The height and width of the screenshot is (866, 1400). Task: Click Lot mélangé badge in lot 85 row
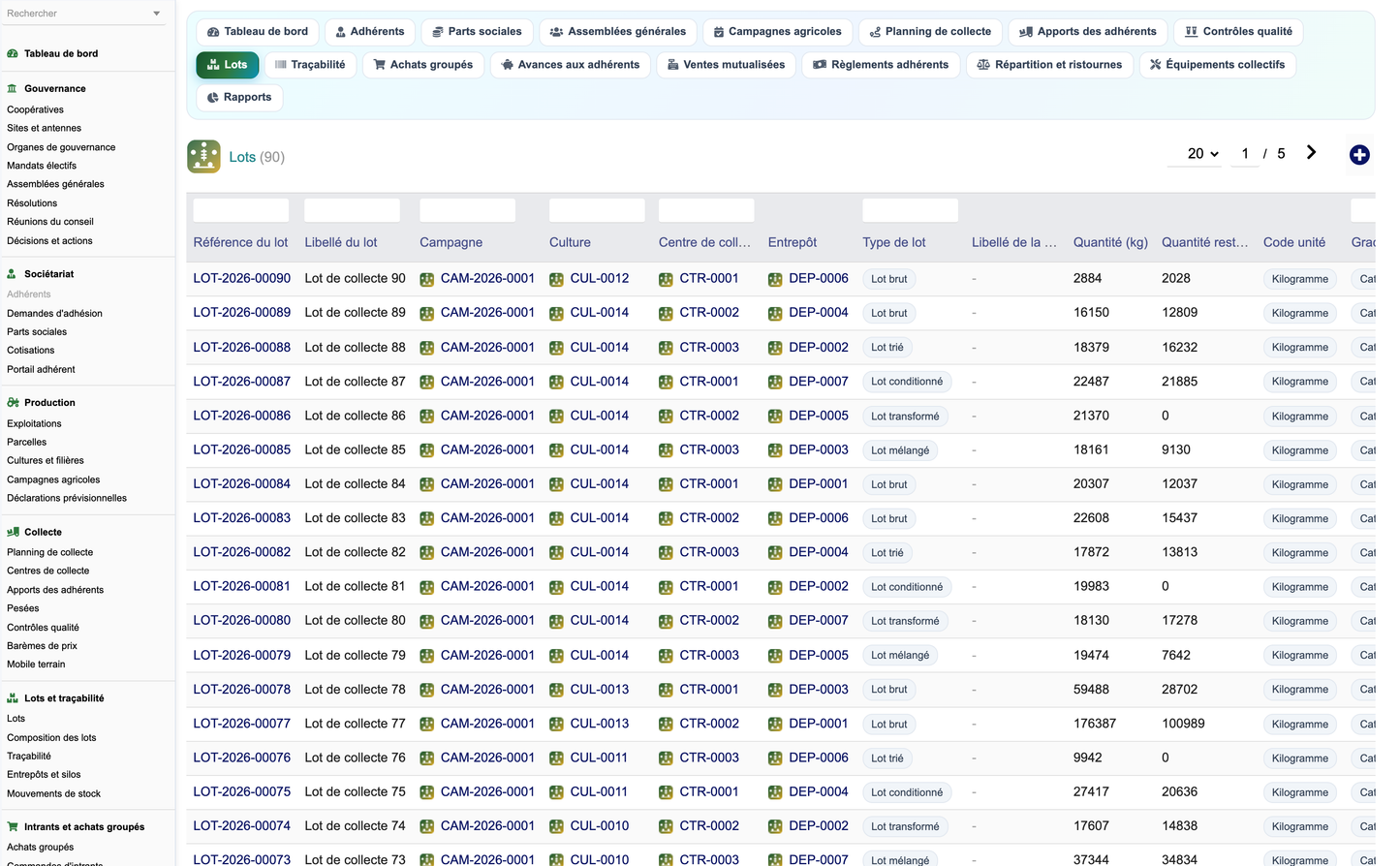900,450
